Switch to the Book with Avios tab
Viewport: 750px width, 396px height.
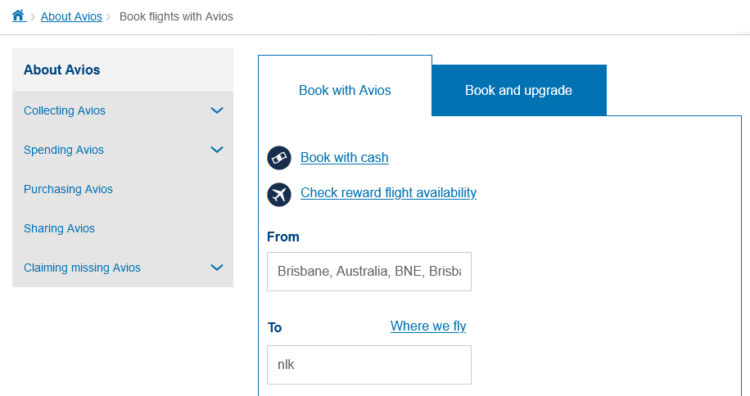pyautogui.click(x=345, y=90)
